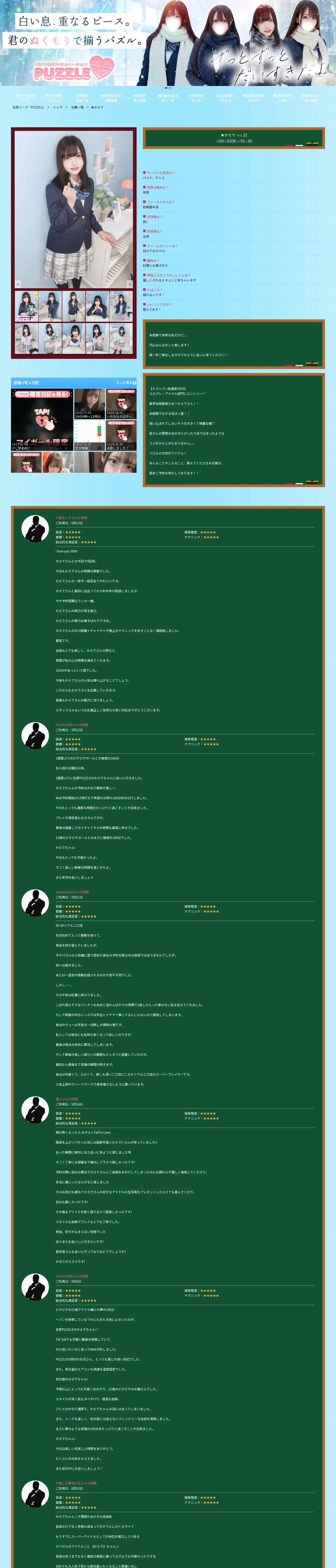336x1568 pixels.
Task: Click もっと見る in the diary header
Action: point(126,383)
